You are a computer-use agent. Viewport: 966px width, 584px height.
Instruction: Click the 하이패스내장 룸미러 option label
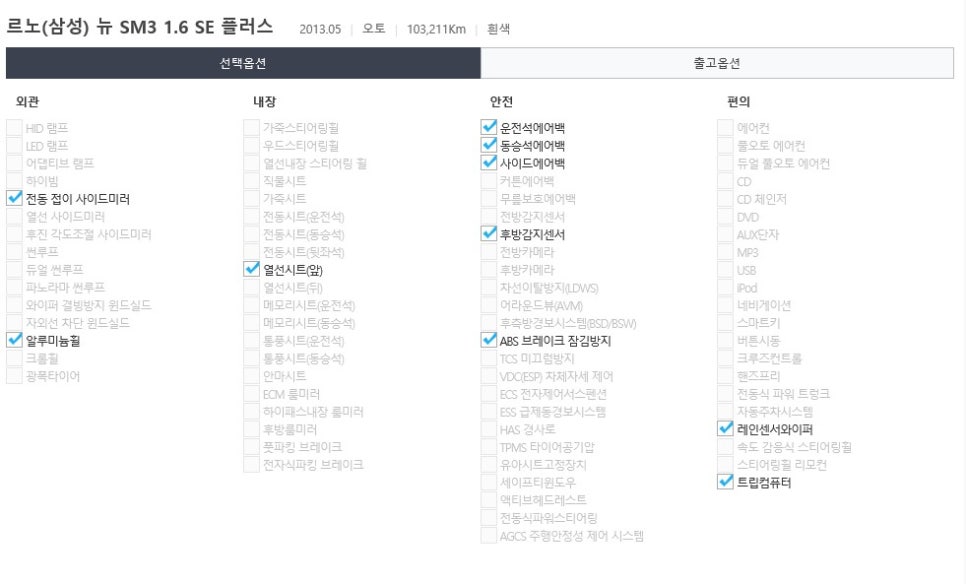313,412
